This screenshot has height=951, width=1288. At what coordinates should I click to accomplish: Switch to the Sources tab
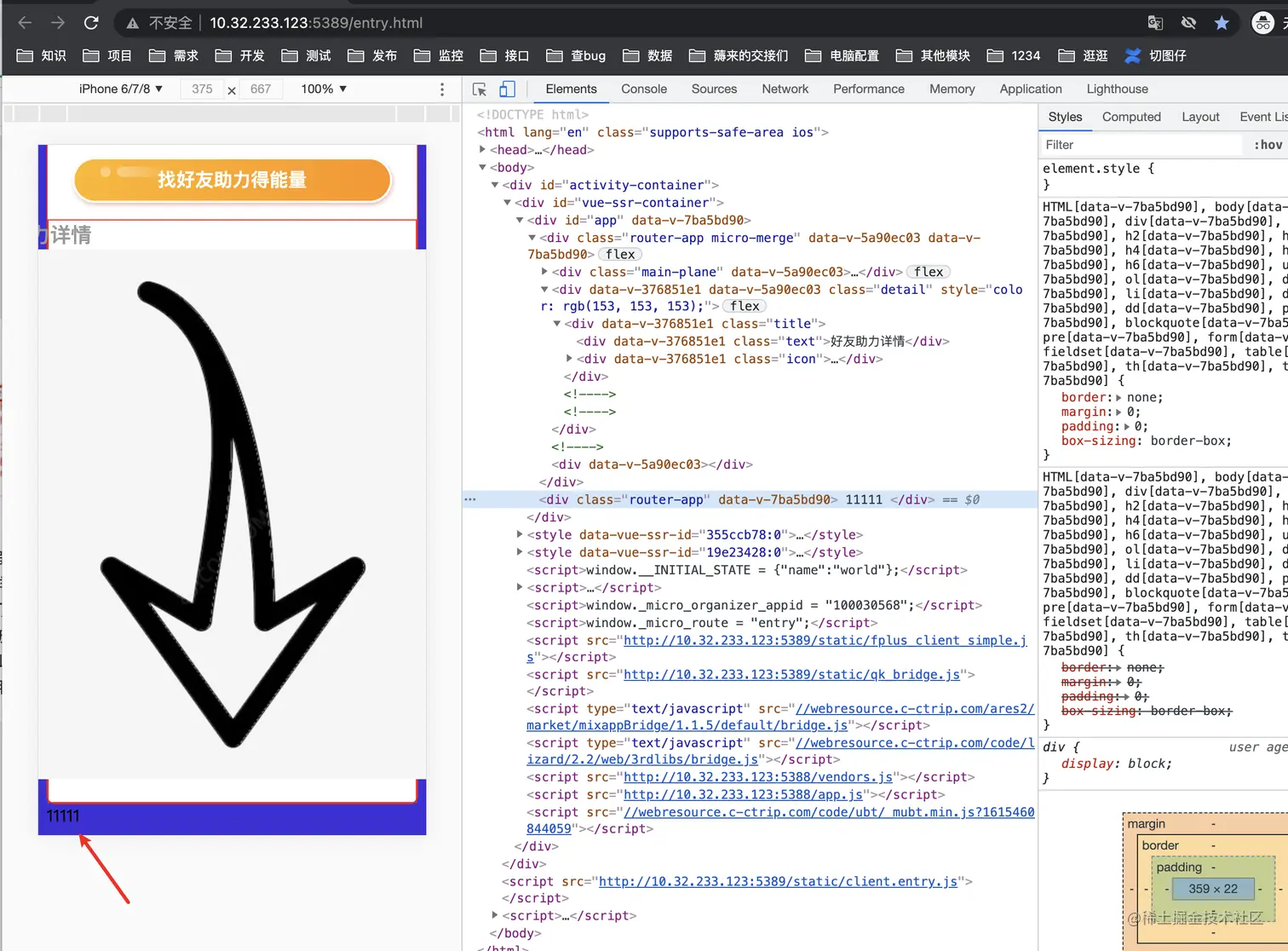[x=714, y=89]
